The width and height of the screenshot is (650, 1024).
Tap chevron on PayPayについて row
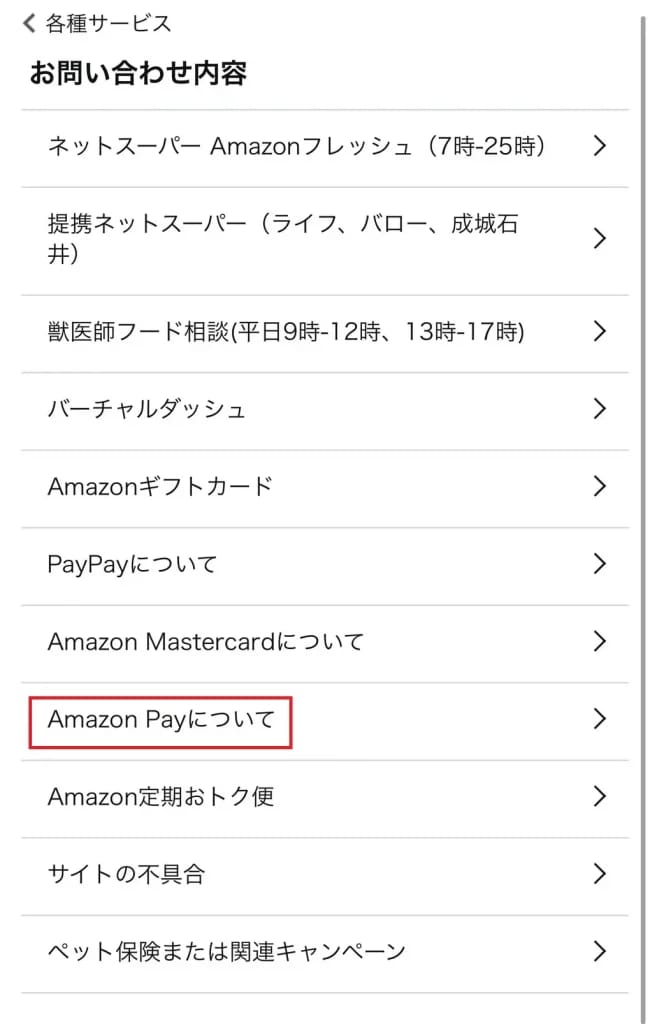pyautogui.click(x=599, y=564)
